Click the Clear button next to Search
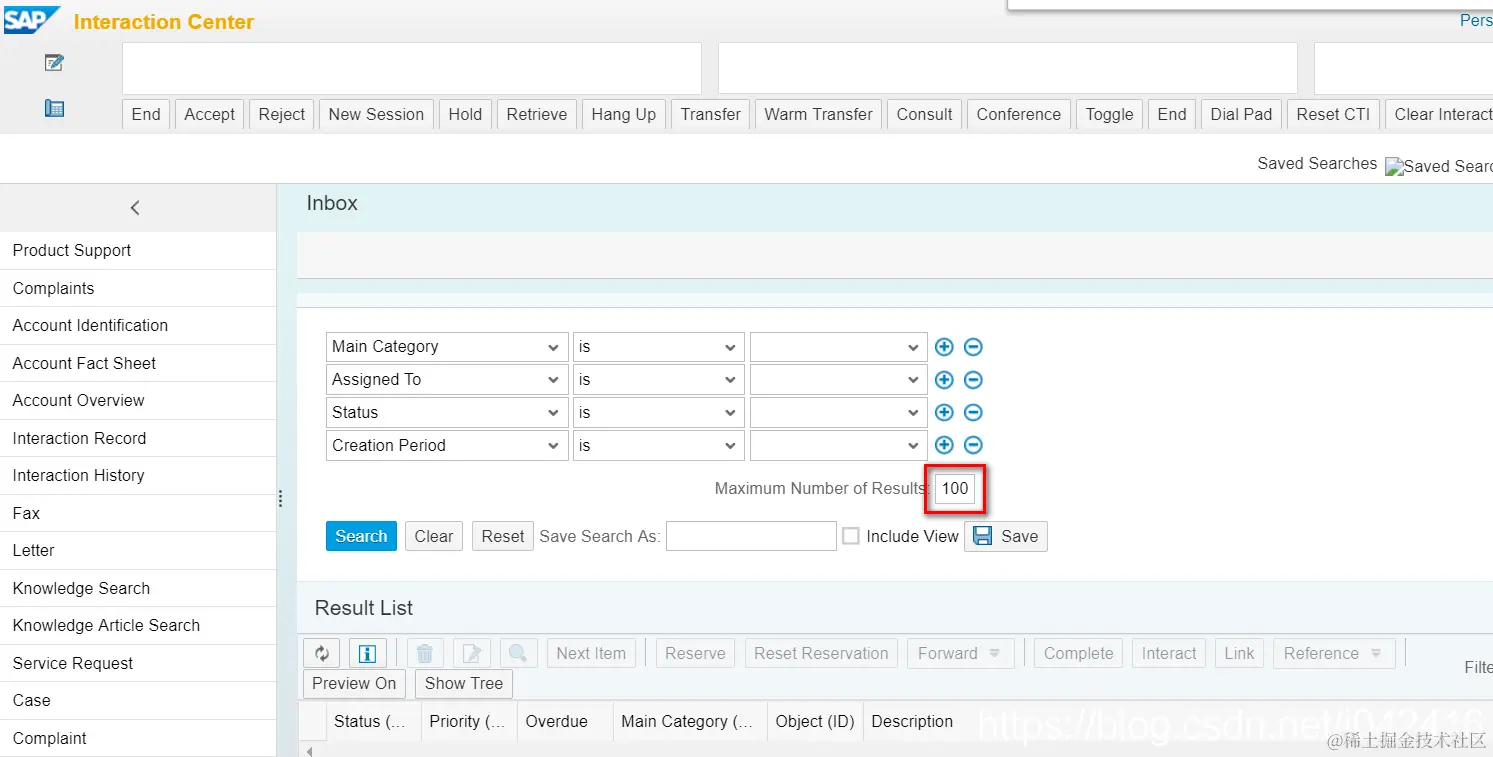 point(434,536)
